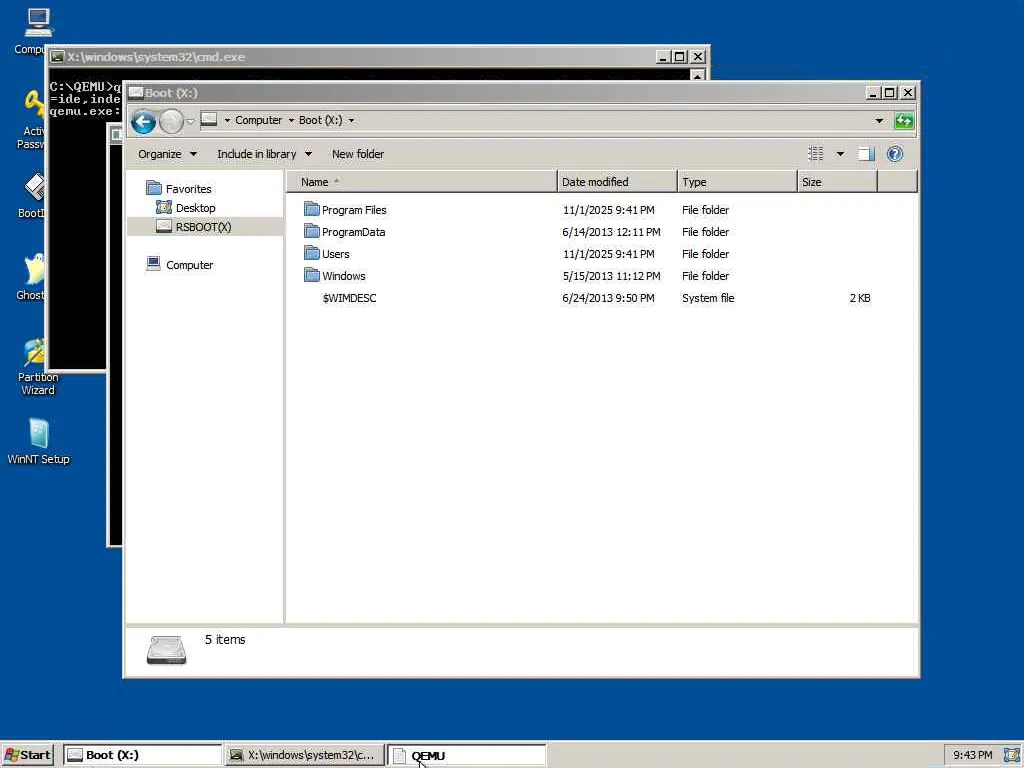Switch to cmd.exe taskbar button
This screenshot has width=1024, height=768.
tap(304, 756)
